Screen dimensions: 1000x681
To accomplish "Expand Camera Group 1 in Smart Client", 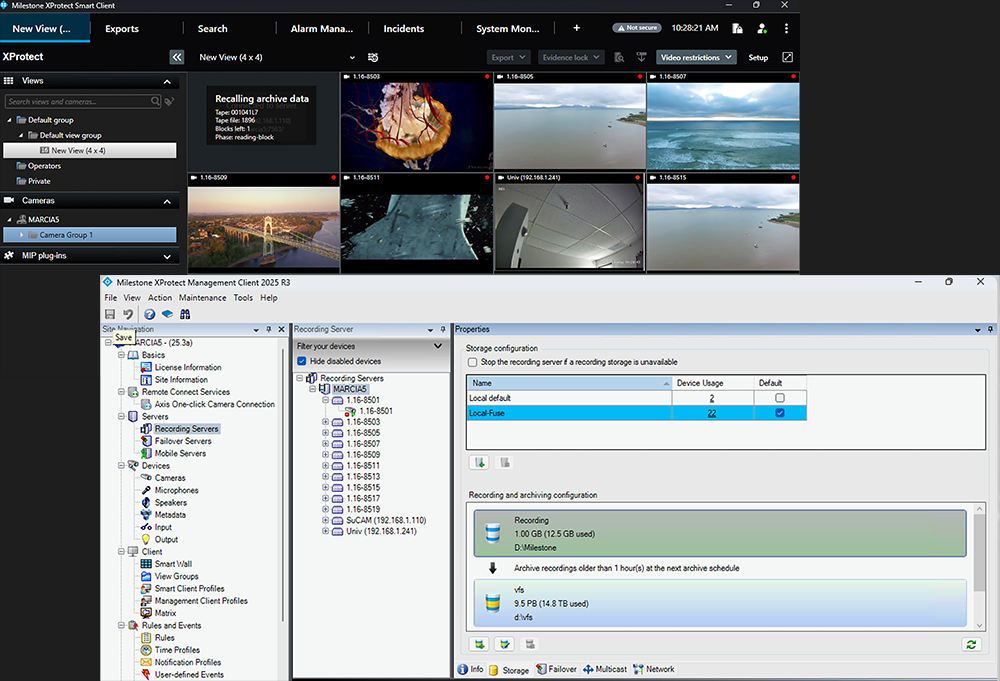I will click(x=21, y=235).
